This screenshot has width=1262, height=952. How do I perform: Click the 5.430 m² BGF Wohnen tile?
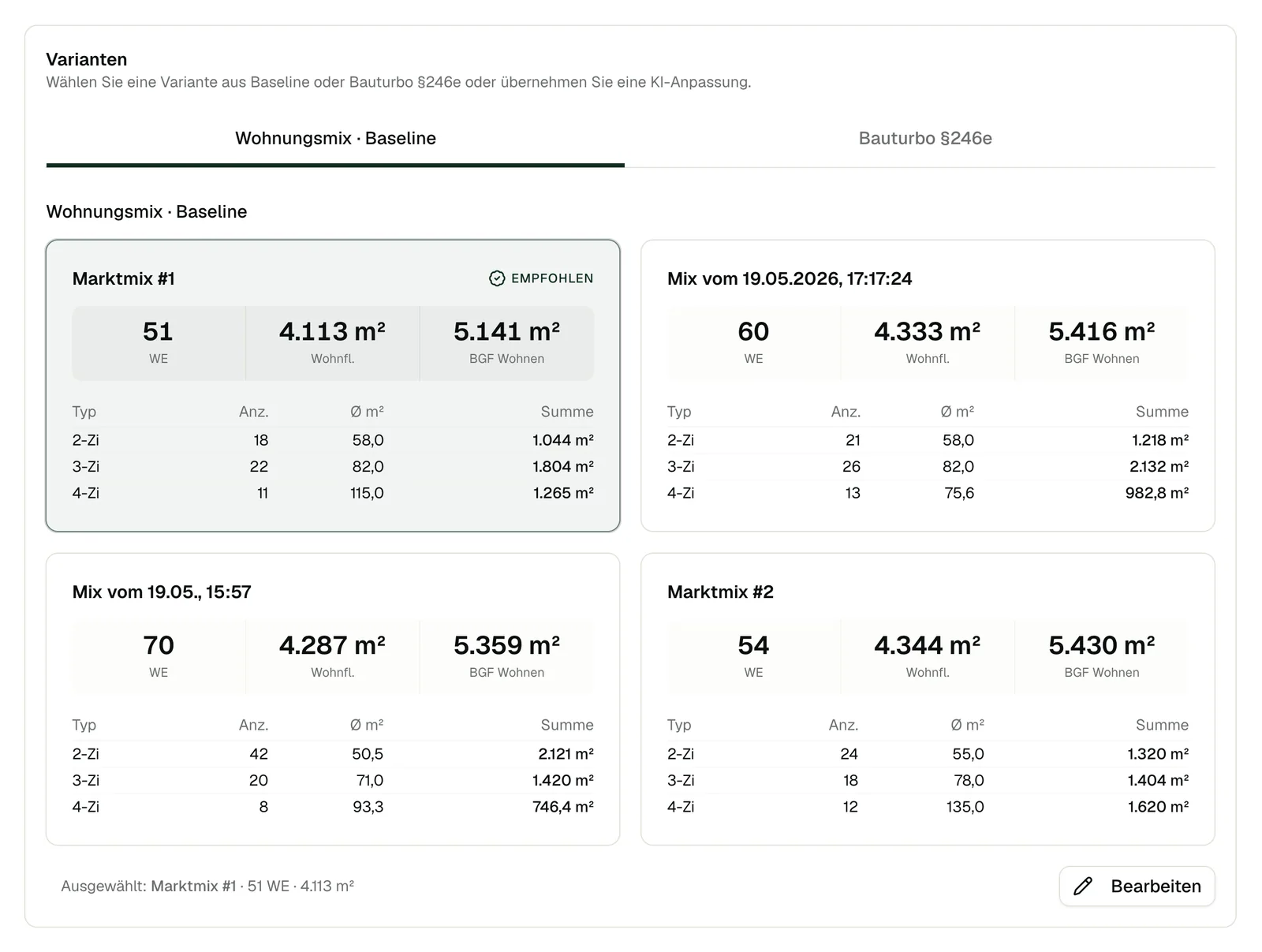[1102, 657]
